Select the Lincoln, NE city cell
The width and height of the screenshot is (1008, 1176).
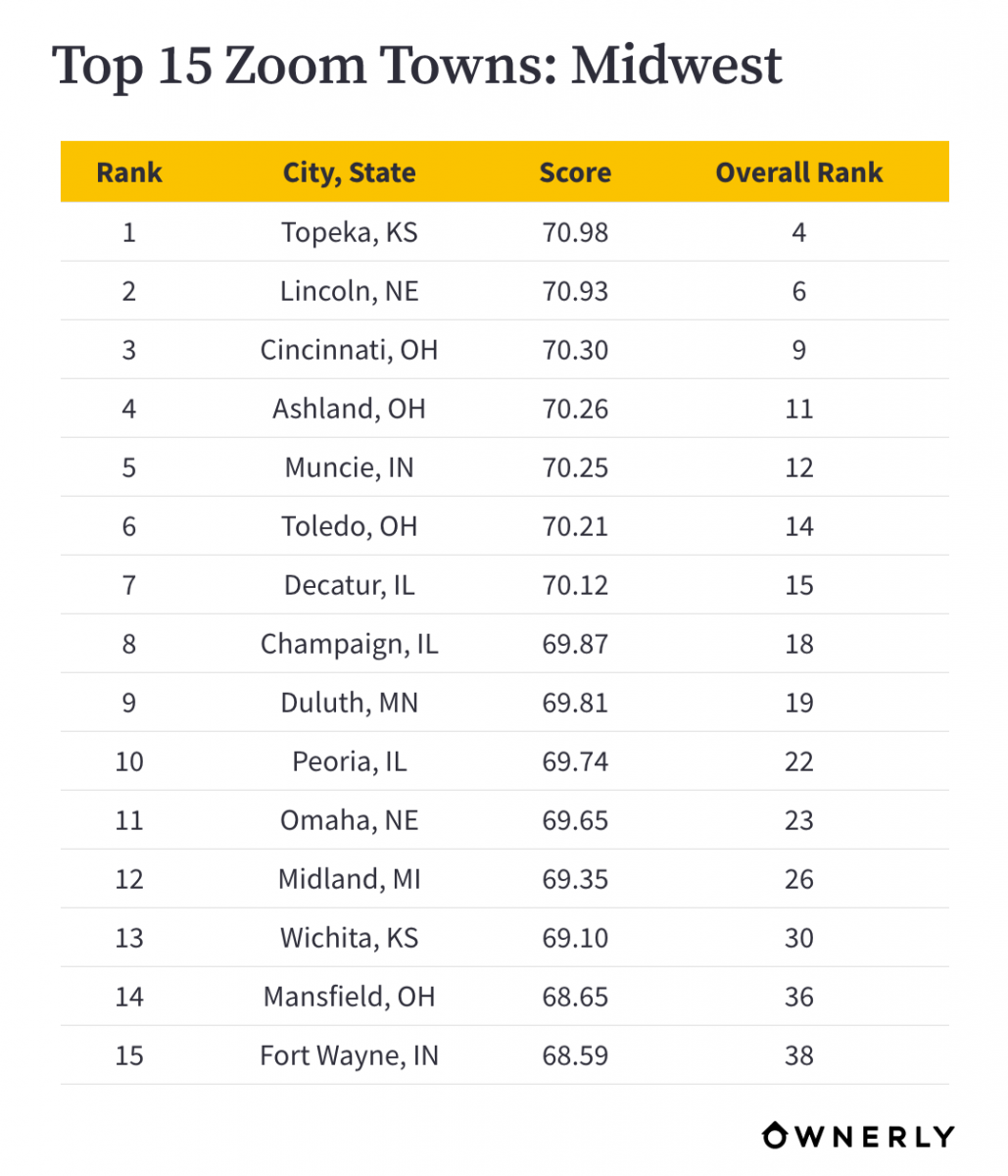click(350, 291)
